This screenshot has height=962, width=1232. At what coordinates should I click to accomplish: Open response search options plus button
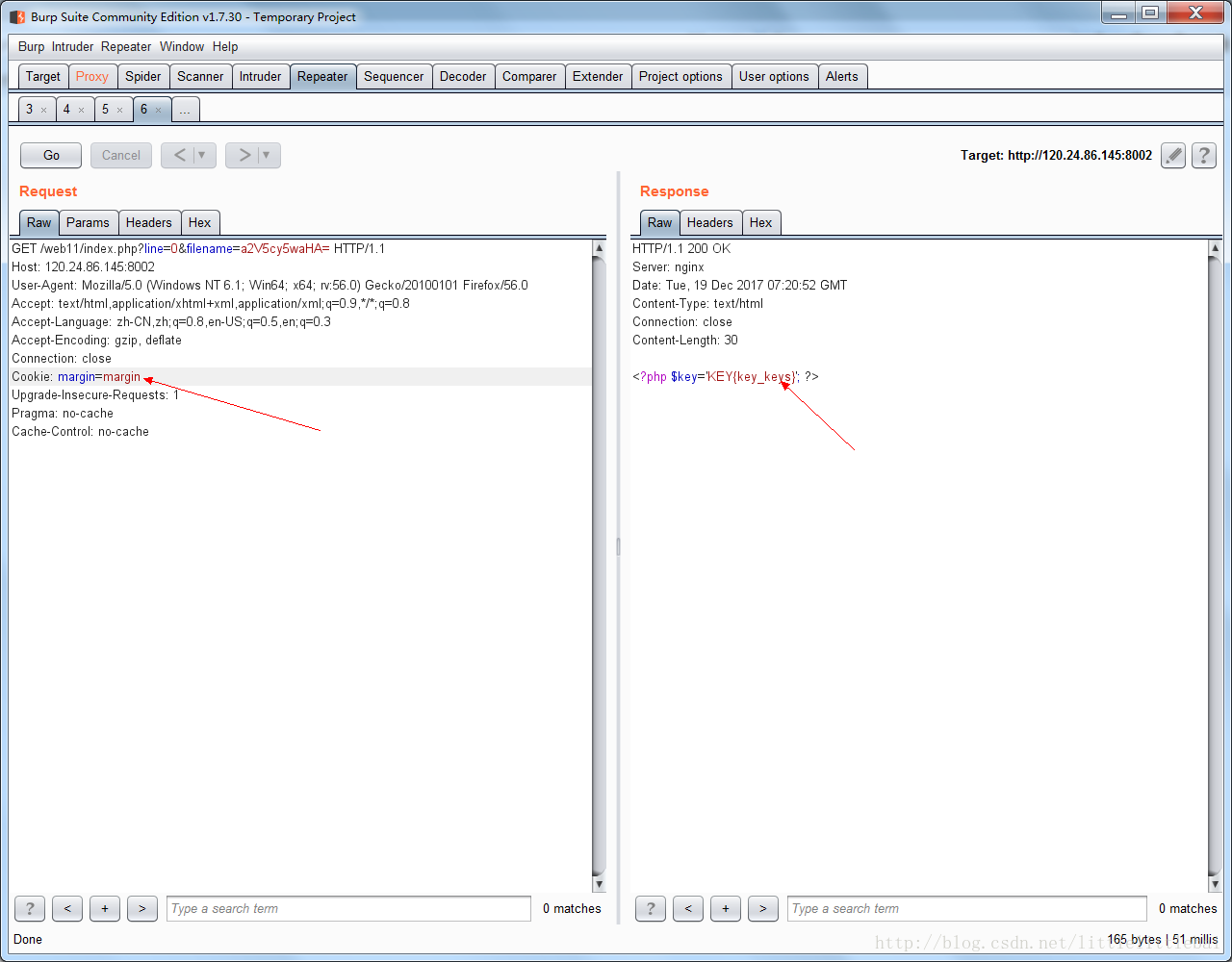[726, 908]
